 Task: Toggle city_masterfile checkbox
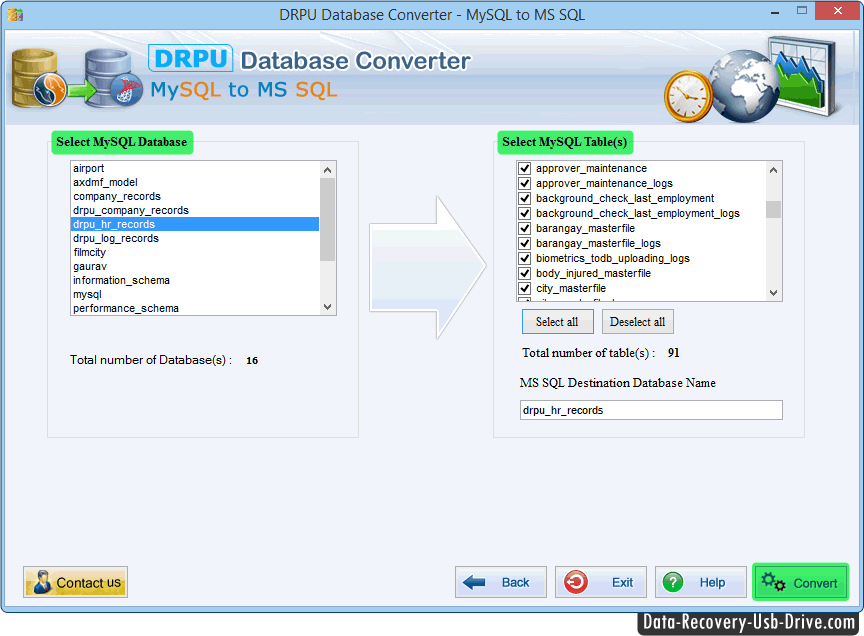pos(525,288)
